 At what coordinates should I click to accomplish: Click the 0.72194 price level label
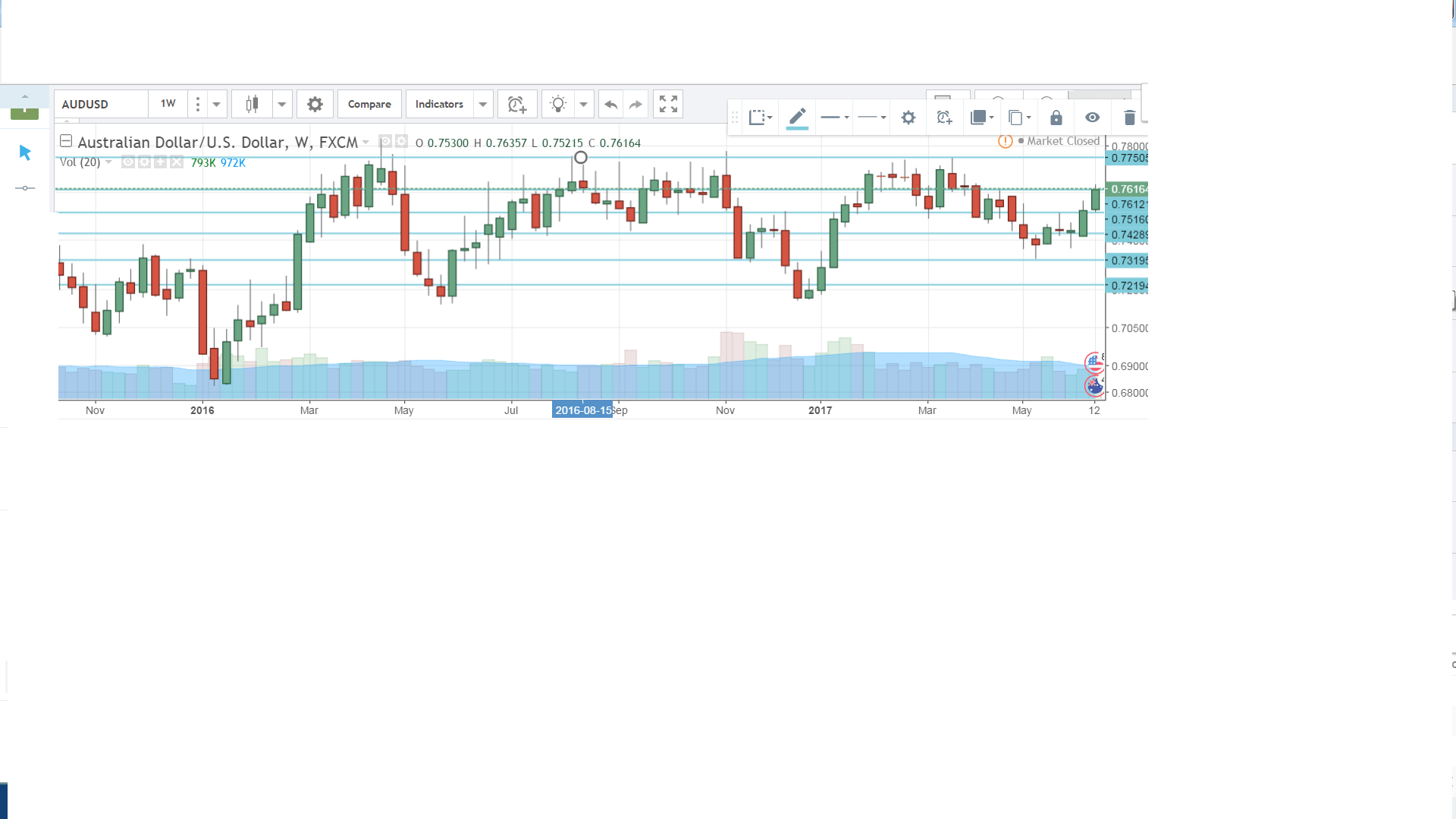pyautogui.click(x=1128, y=286)
